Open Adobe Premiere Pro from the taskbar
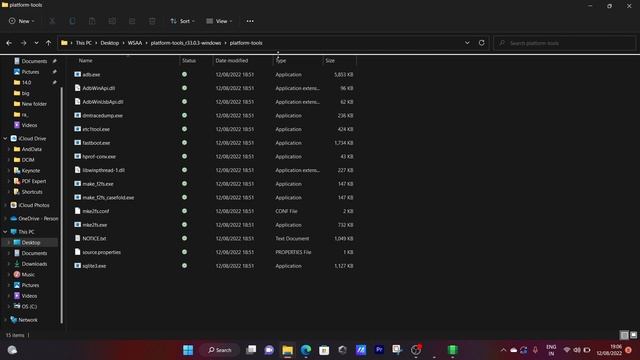 point(379,350)
